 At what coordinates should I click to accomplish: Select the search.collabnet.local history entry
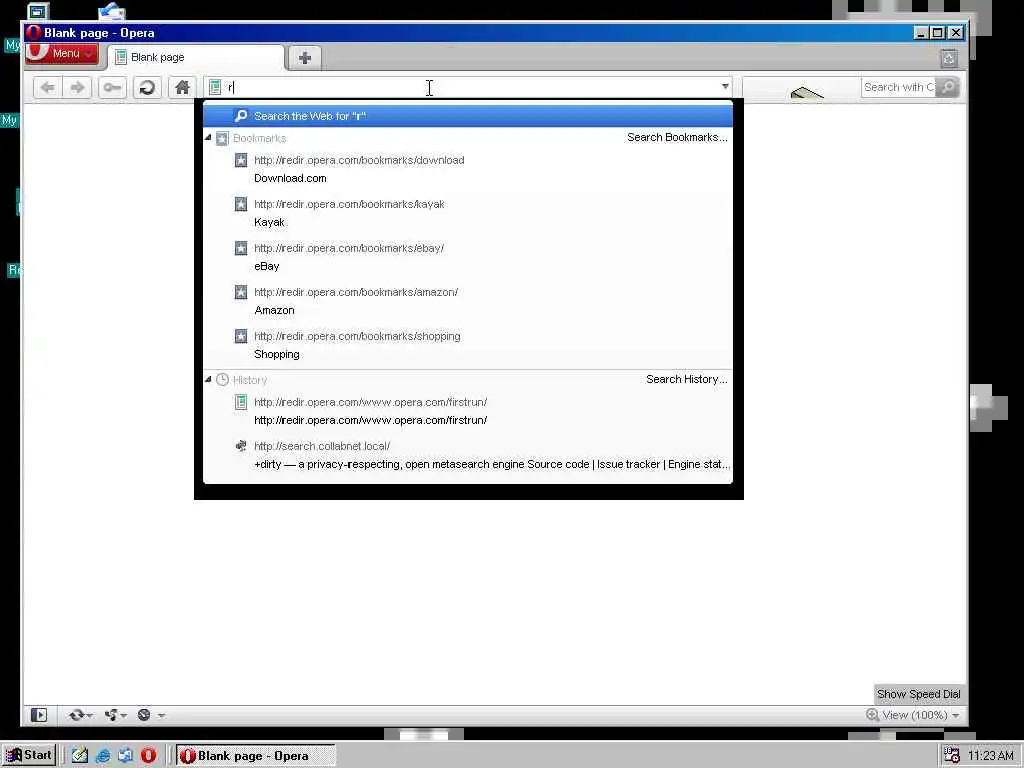468,455
